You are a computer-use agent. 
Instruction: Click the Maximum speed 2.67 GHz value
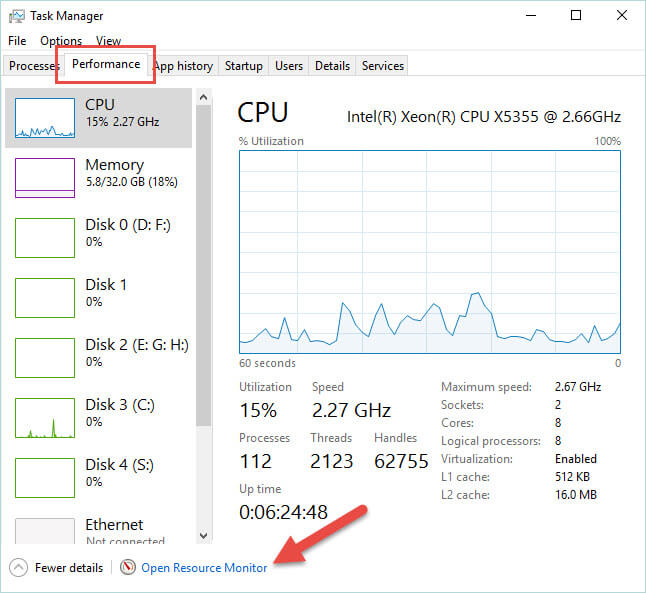point(578,387)
